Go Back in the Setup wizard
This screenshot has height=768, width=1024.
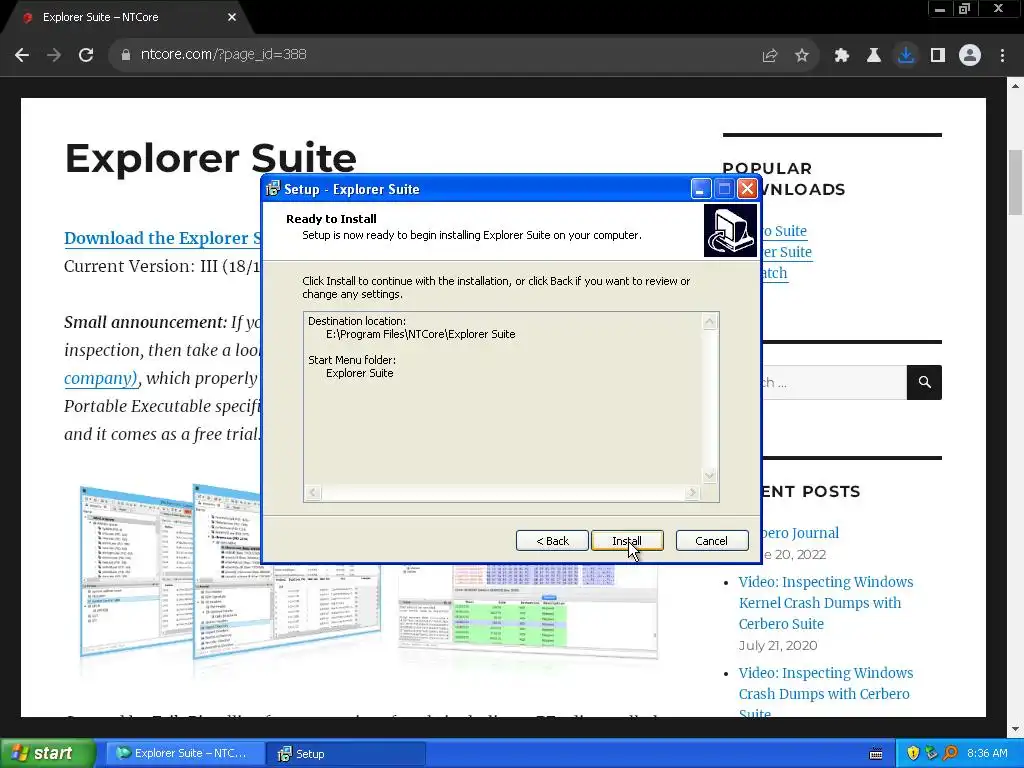(x=552, y=541)
